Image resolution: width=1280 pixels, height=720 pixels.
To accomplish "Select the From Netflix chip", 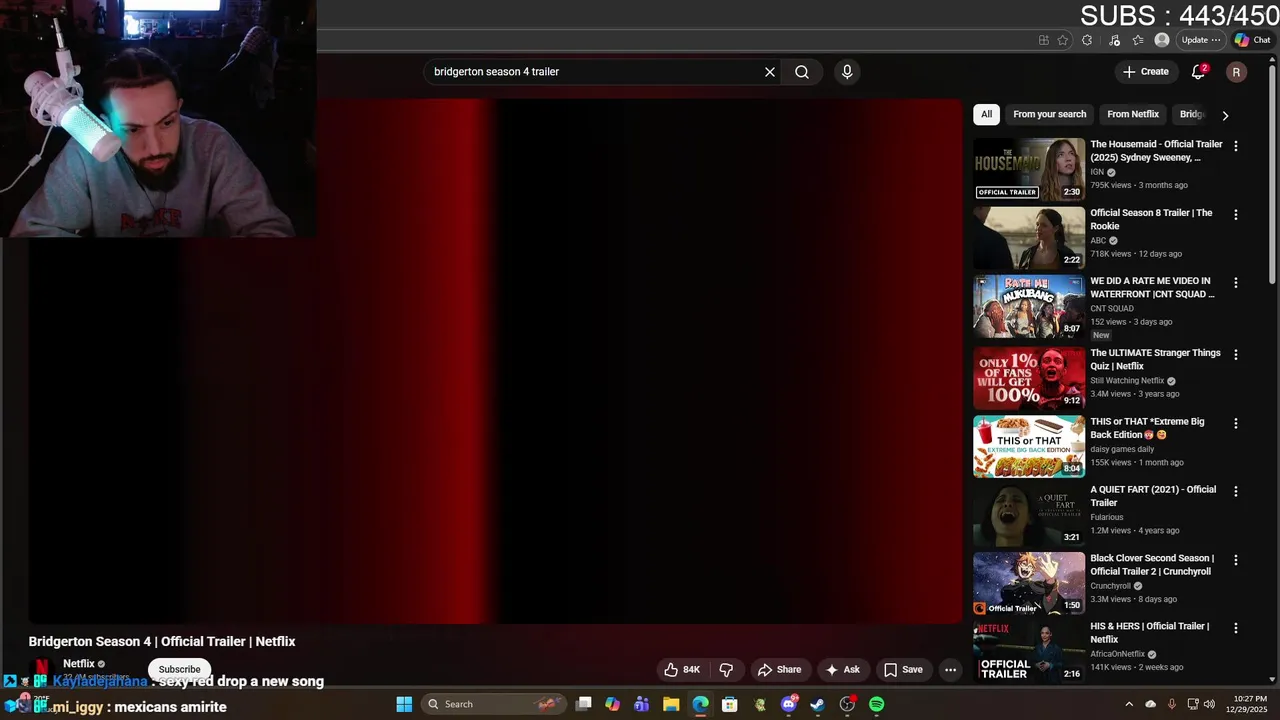I will click(x=1133, y=114).
